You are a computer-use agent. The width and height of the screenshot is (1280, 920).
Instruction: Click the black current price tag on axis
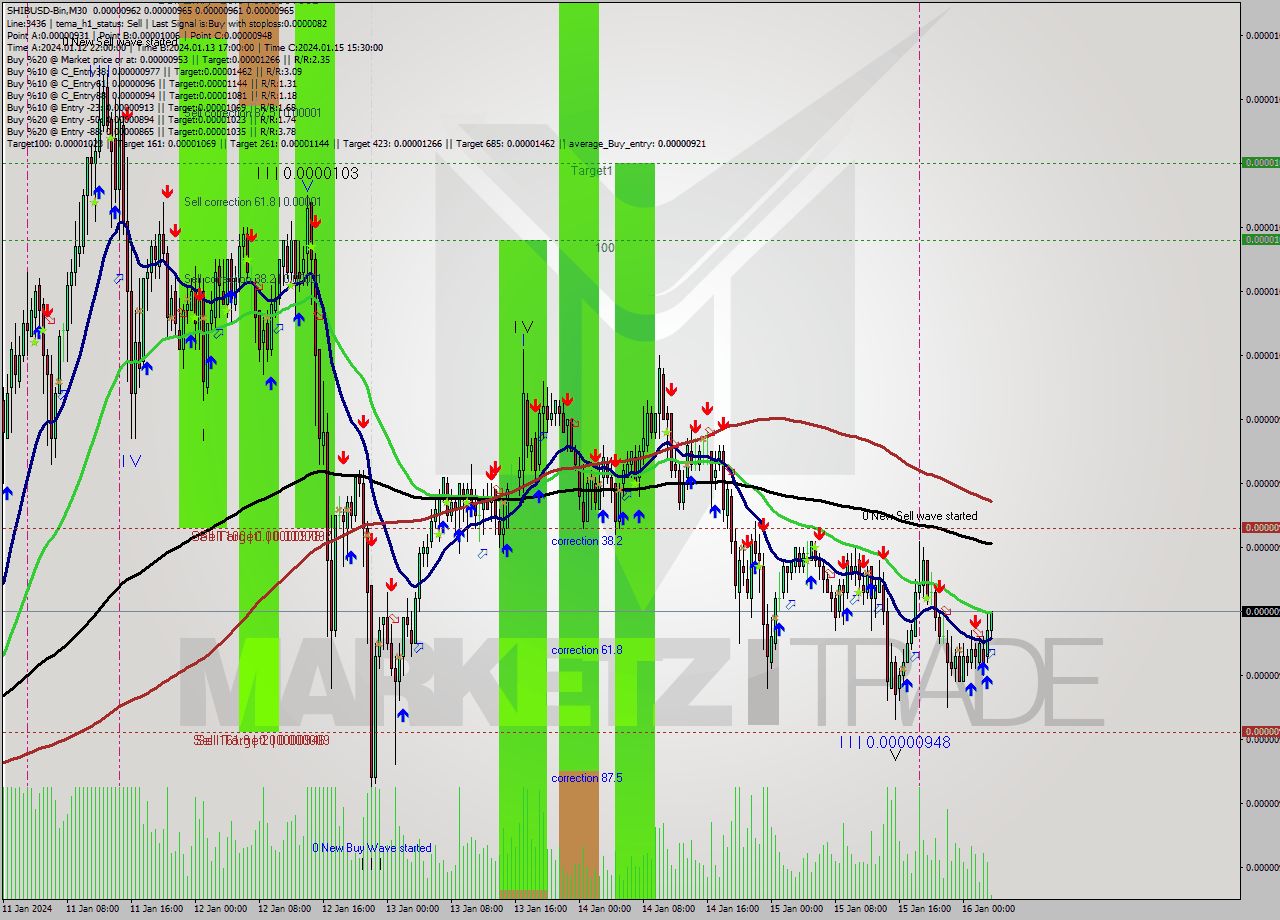click(1260, 611)
